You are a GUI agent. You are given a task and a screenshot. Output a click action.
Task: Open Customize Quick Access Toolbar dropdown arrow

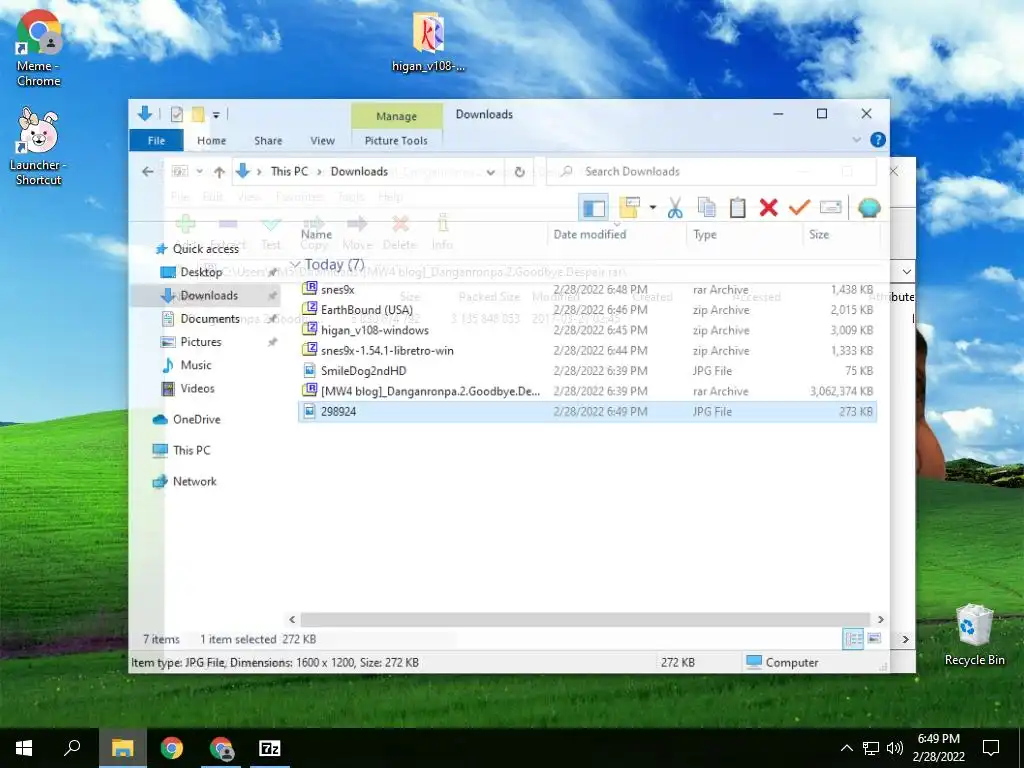point(216,115)
